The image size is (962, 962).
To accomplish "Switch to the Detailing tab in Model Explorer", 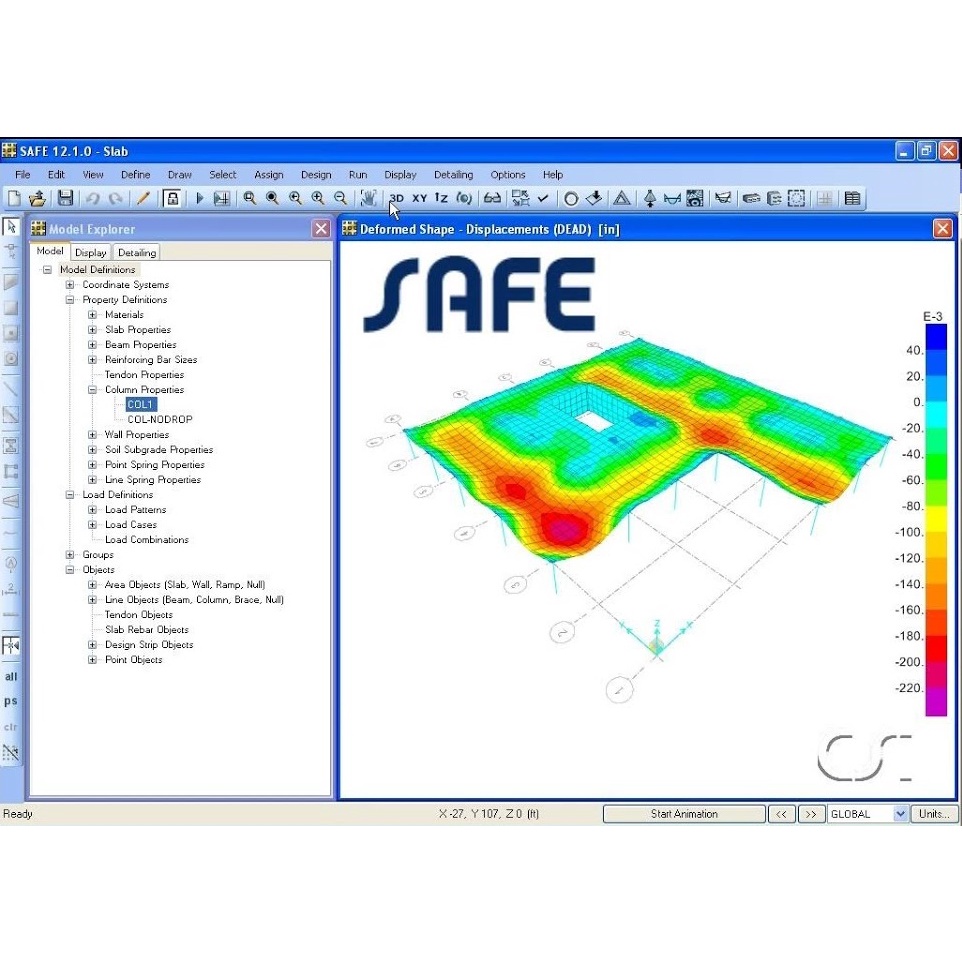I will pos(137,252).
